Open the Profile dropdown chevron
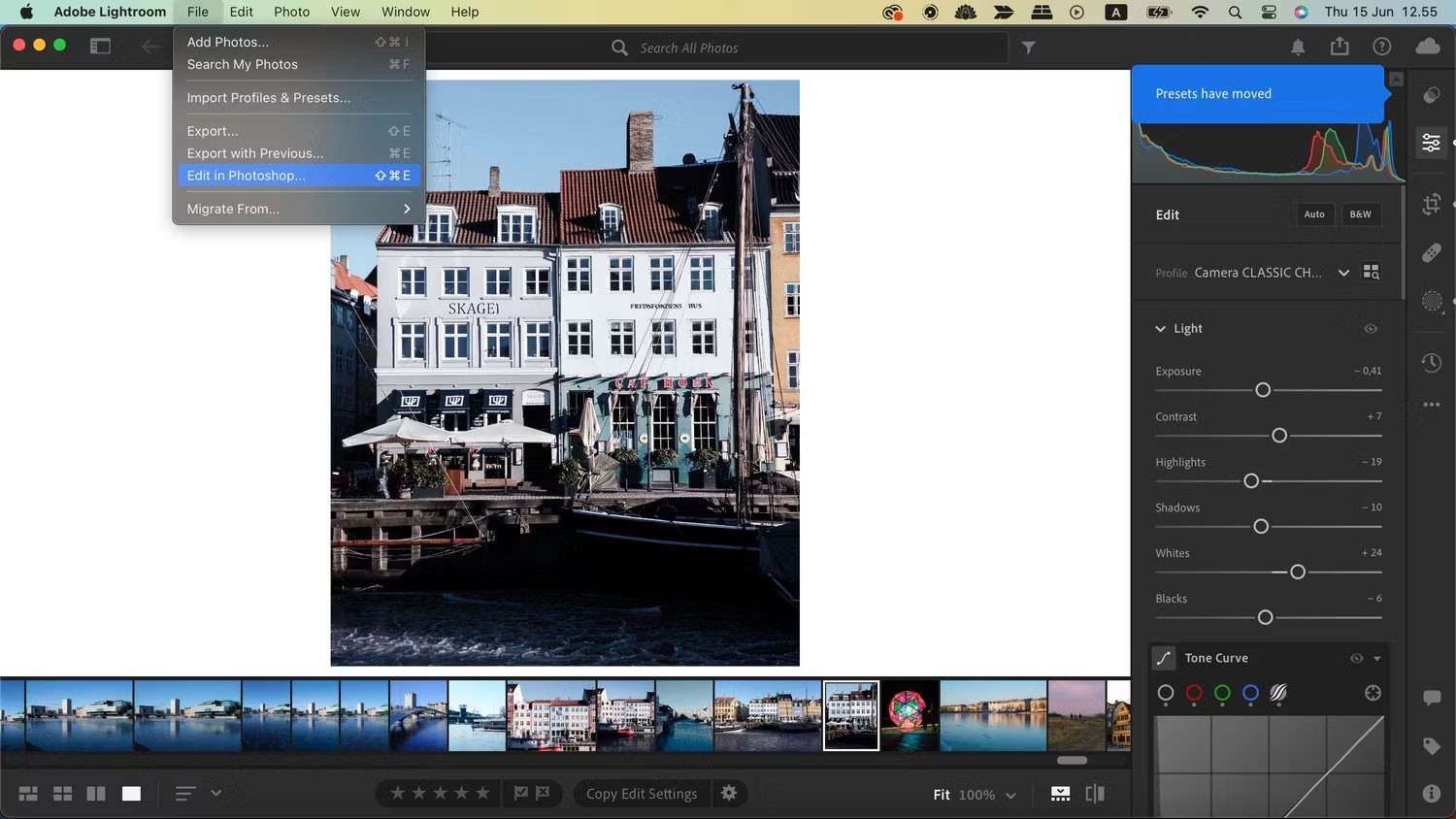Viewport: 1456px width, 819px height. pyautogui.click(x=1343, y=273)
